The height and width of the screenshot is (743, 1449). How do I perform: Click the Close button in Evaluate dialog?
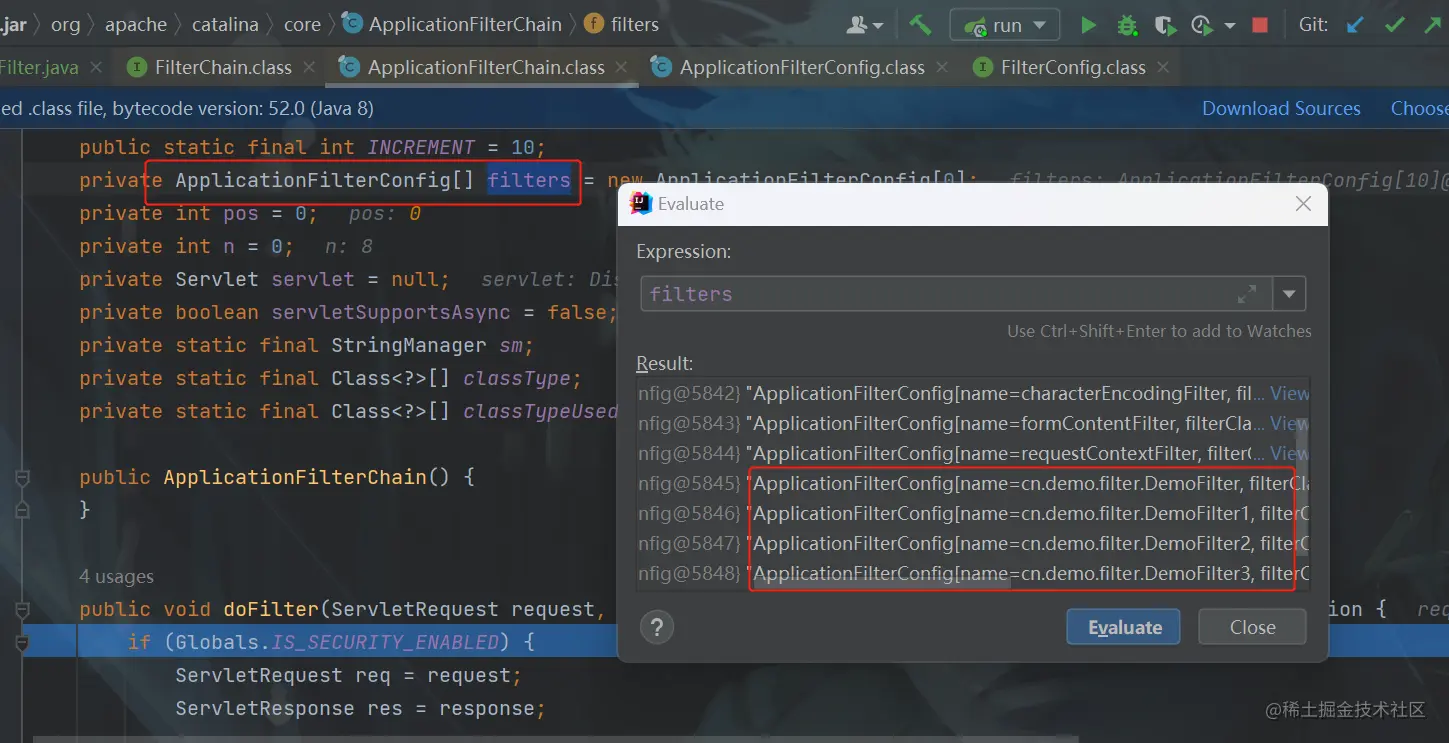pyautogui.click(x=1252, y=627)
